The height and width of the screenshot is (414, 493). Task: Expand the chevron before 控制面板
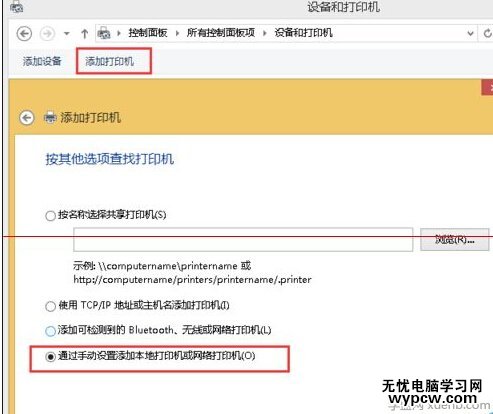119,33
